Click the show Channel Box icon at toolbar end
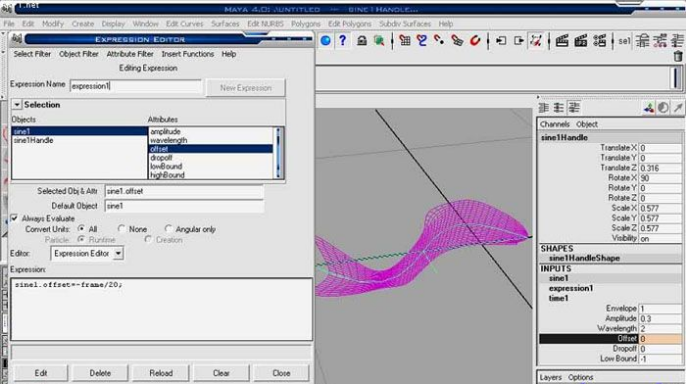This screenshot has width=694, height=384. (x=677, y=41)
